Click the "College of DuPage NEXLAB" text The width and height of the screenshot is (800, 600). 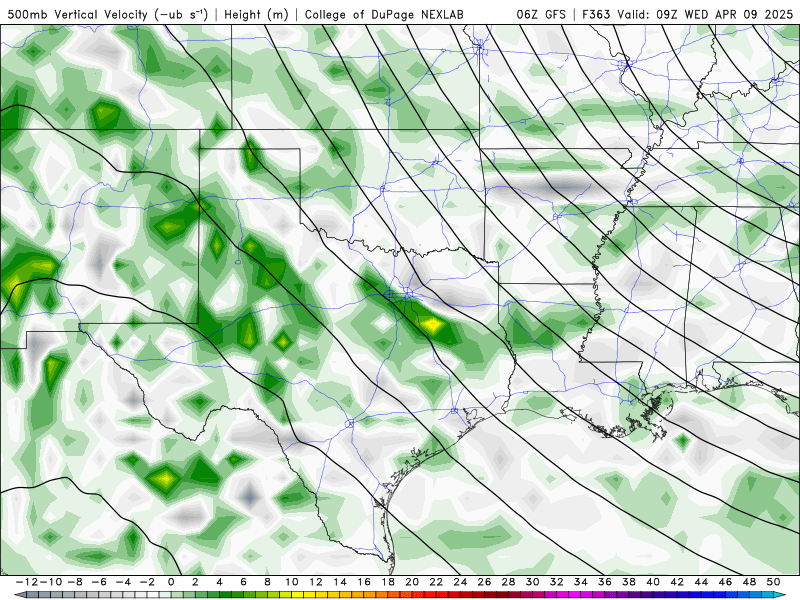tap(384, 15)
